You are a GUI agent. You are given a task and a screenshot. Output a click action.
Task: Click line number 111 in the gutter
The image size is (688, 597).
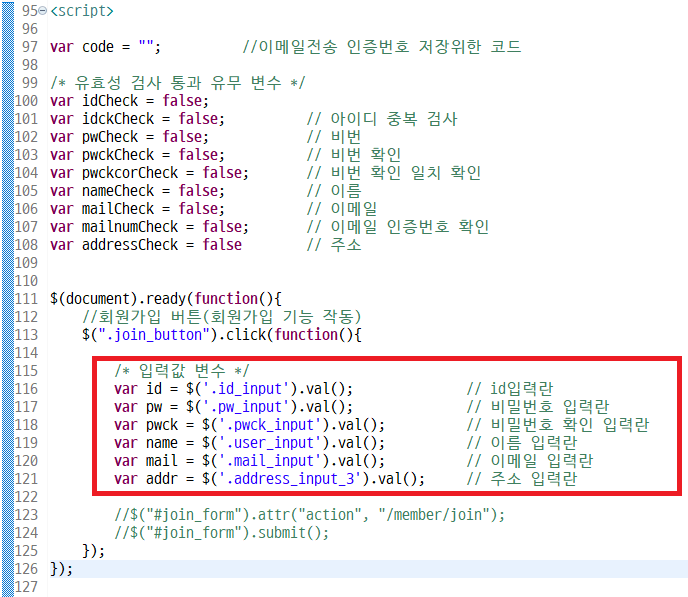(x=26, y=298)
